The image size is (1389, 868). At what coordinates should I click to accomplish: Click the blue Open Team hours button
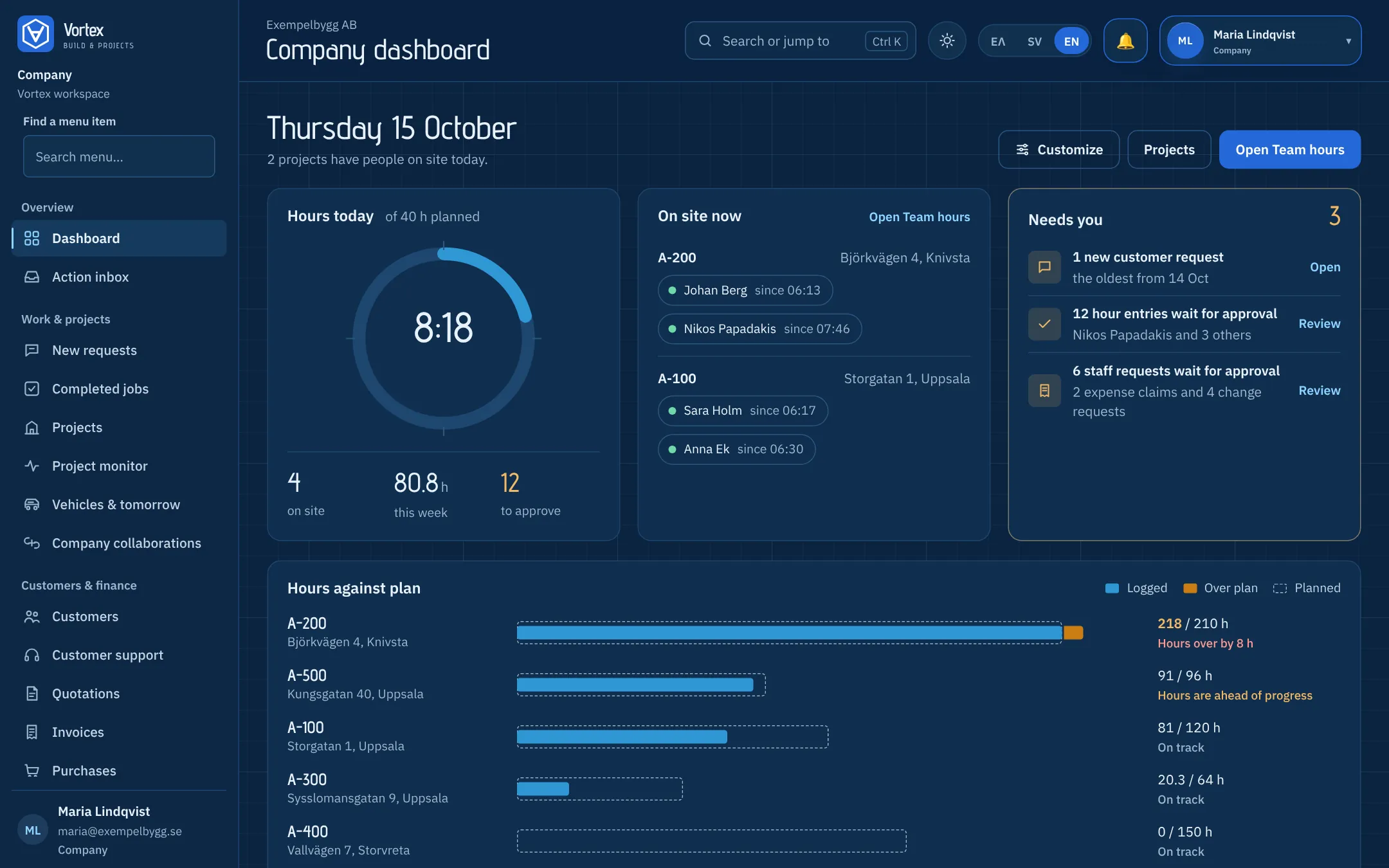click(x=1289, y=149)
